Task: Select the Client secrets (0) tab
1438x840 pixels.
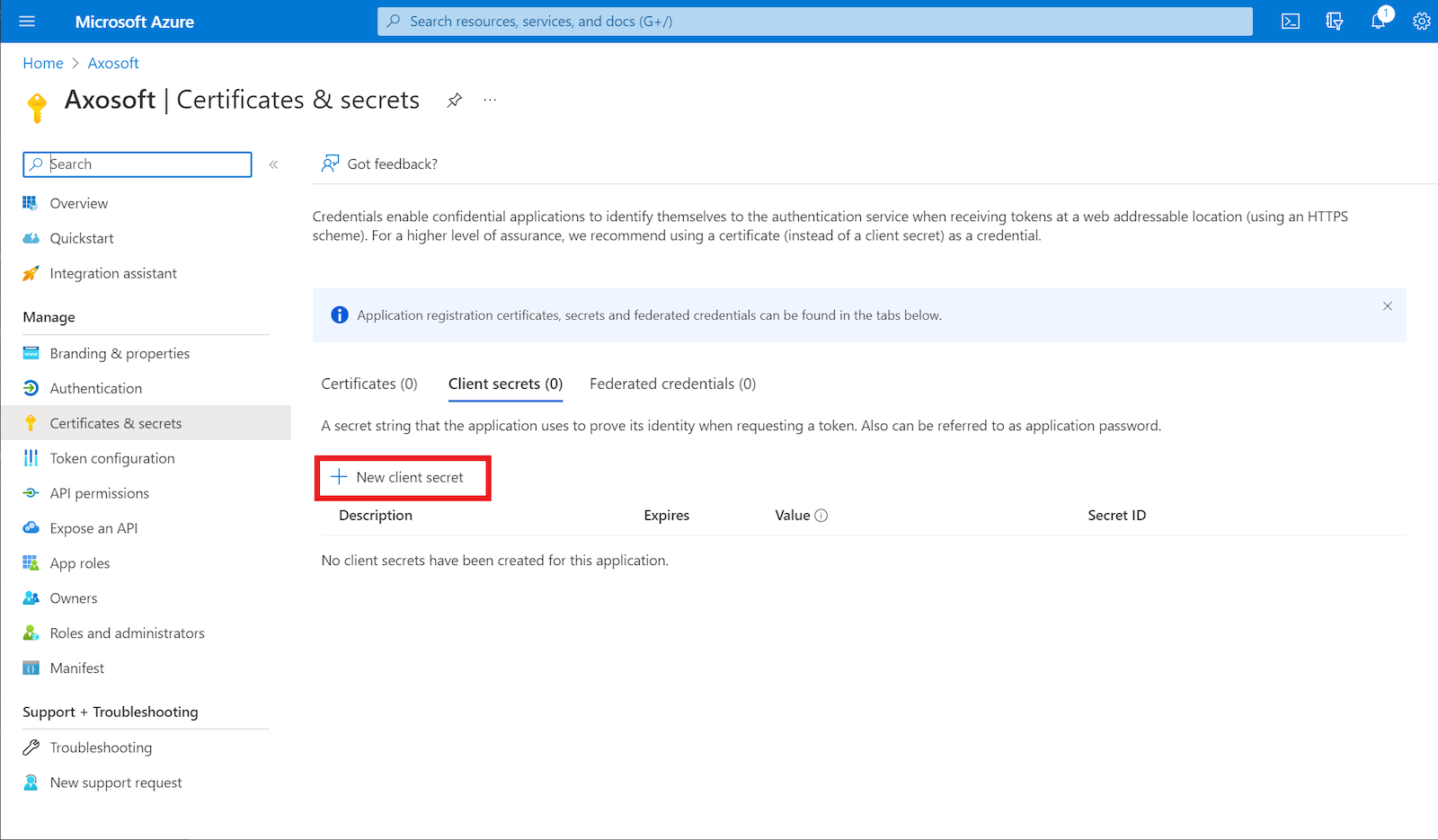Action: tap(505, 384)
